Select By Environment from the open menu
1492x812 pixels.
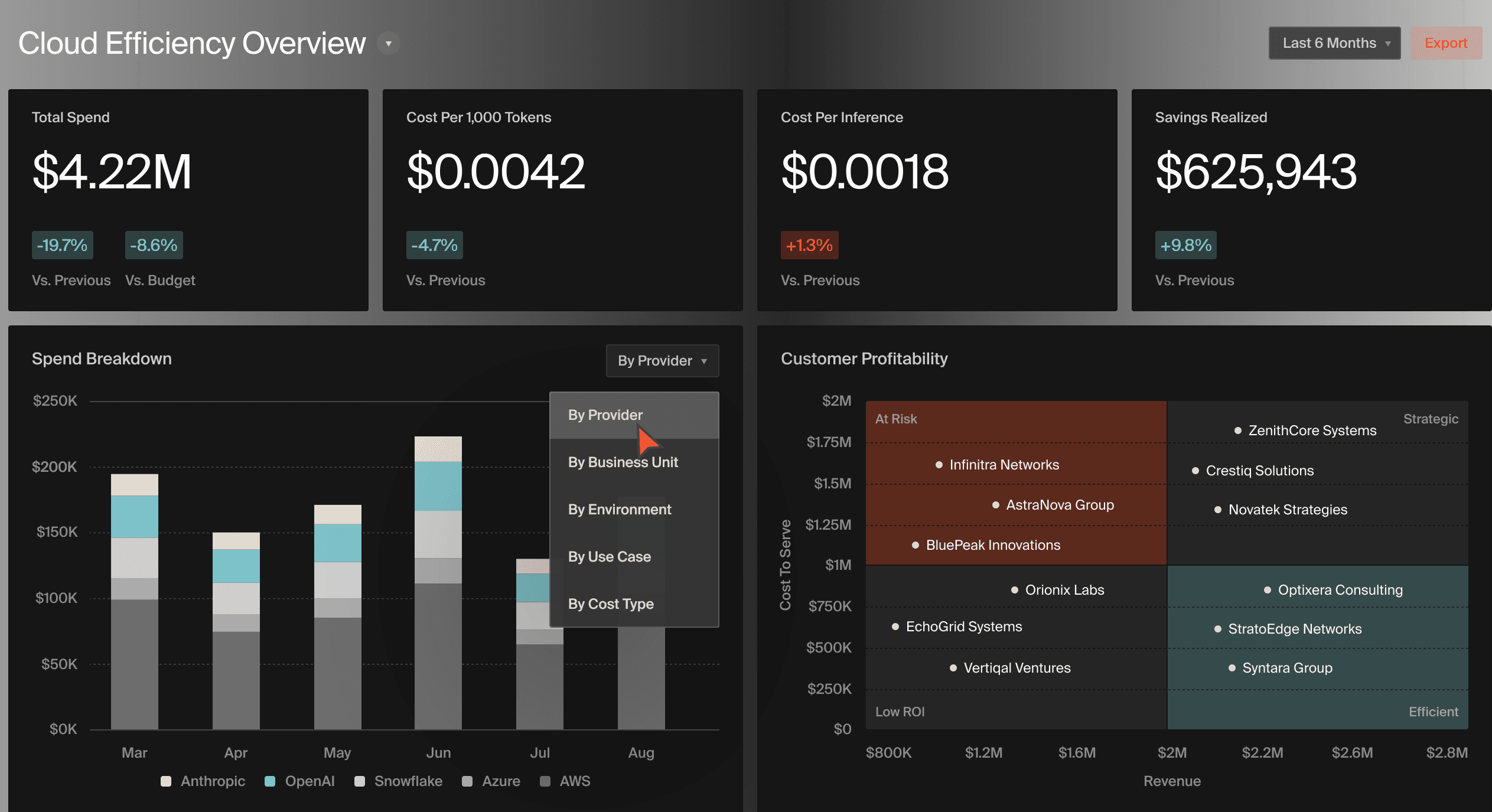coord(619,509)
